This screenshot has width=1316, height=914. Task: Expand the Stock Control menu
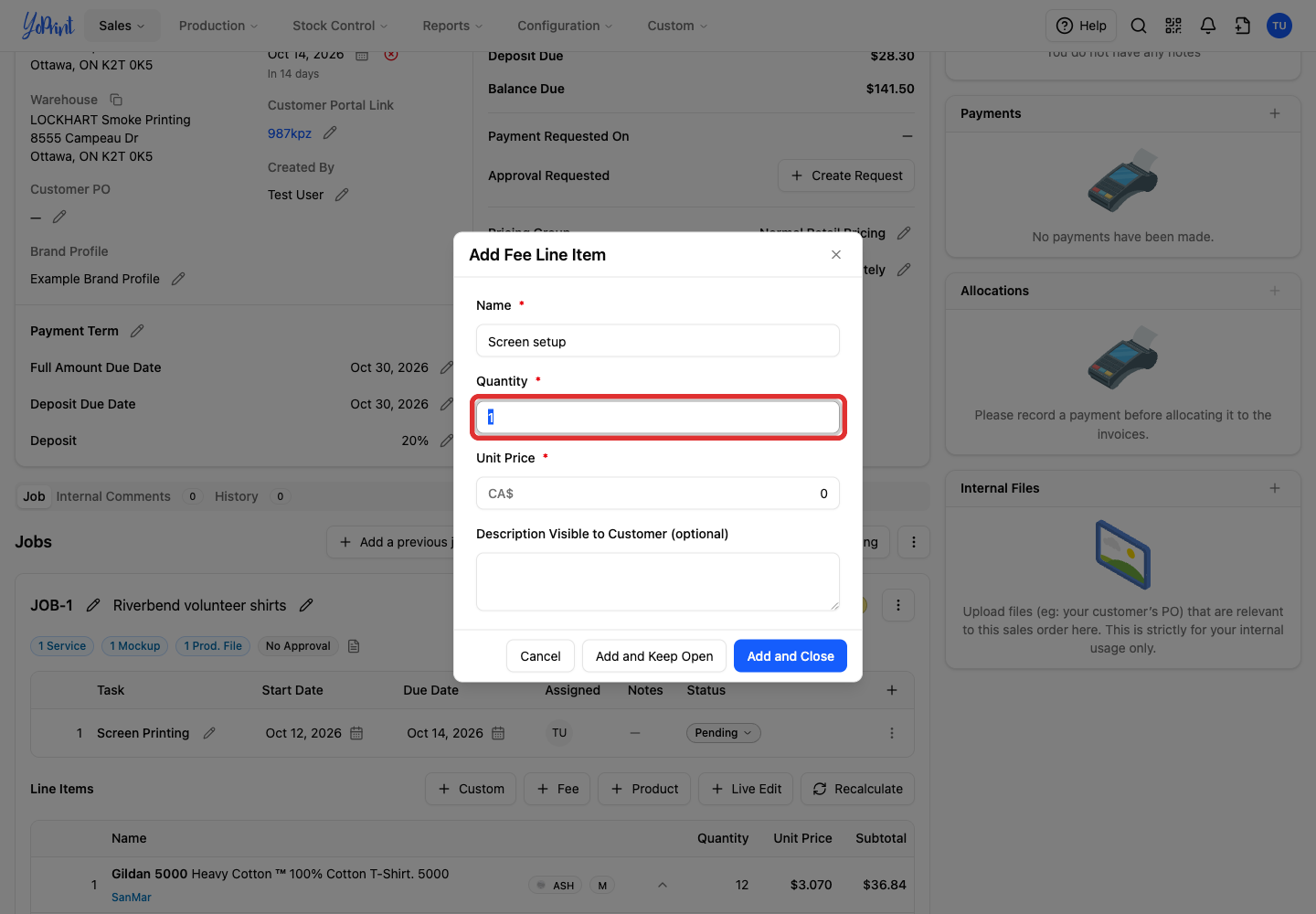pyautogui.click(x=340, y=26)
